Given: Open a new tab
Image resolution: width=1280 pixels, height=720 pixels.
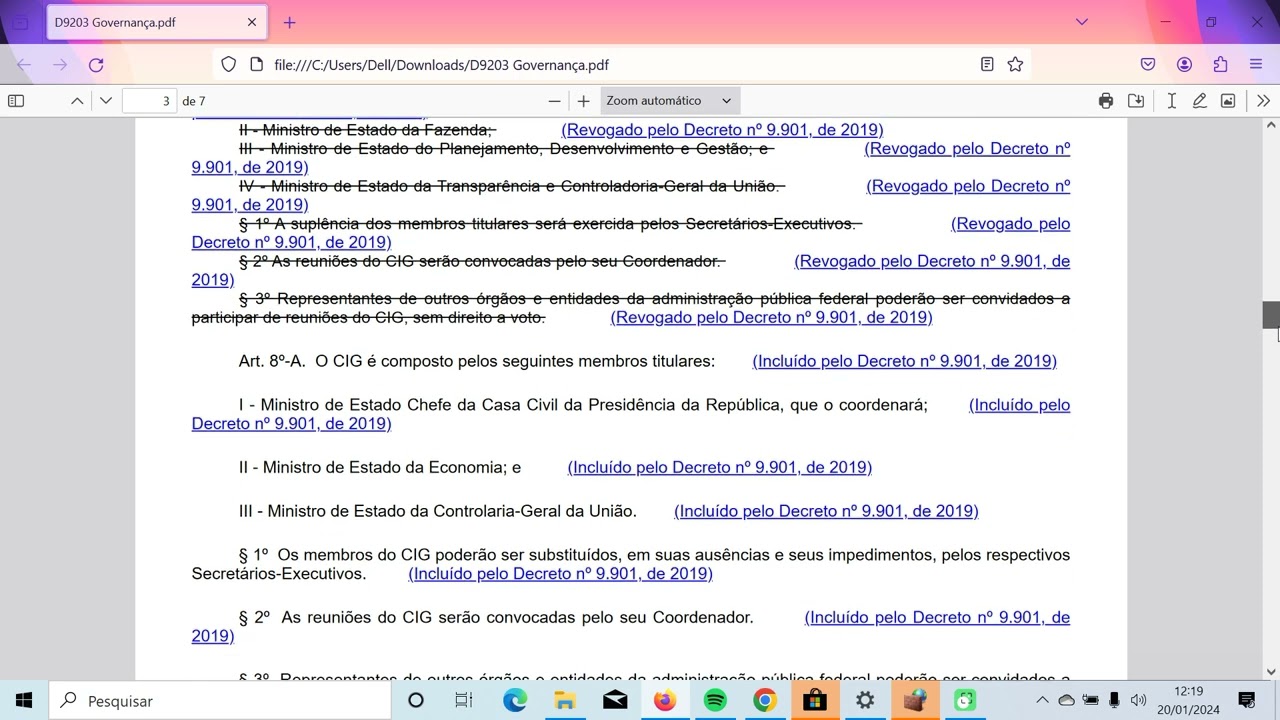Looking at the screenshot, I should (289, 22).
